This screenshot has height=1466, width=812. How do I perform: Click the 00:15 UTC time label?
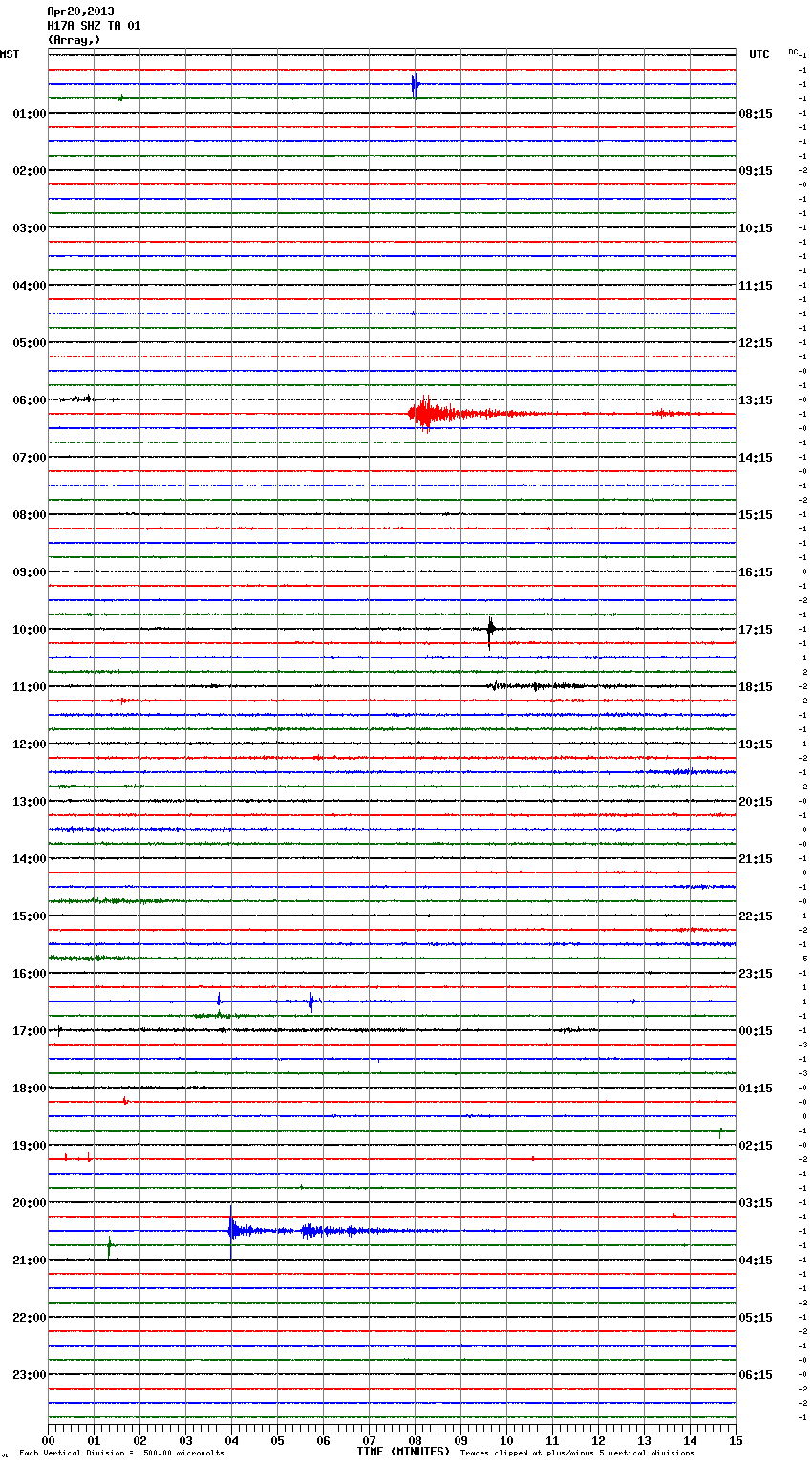coord(756,1031)
